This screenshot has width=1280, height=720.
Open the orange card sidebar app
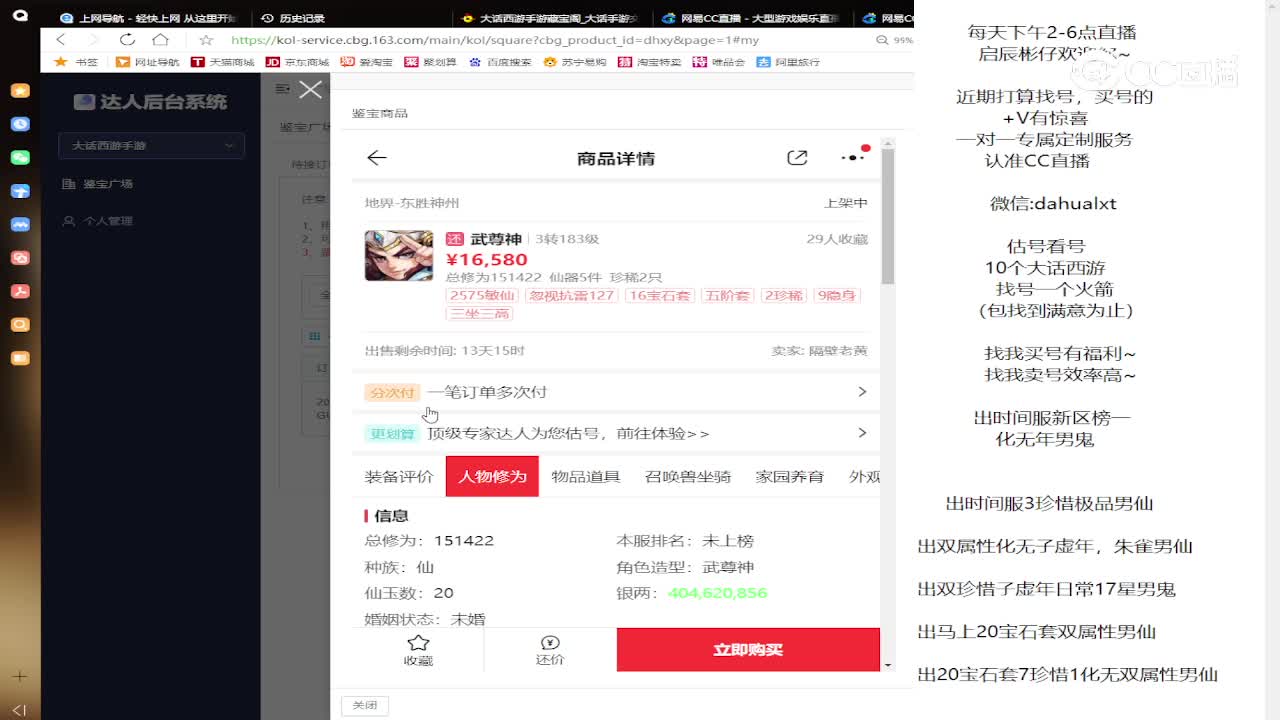[x=20, y=357]
